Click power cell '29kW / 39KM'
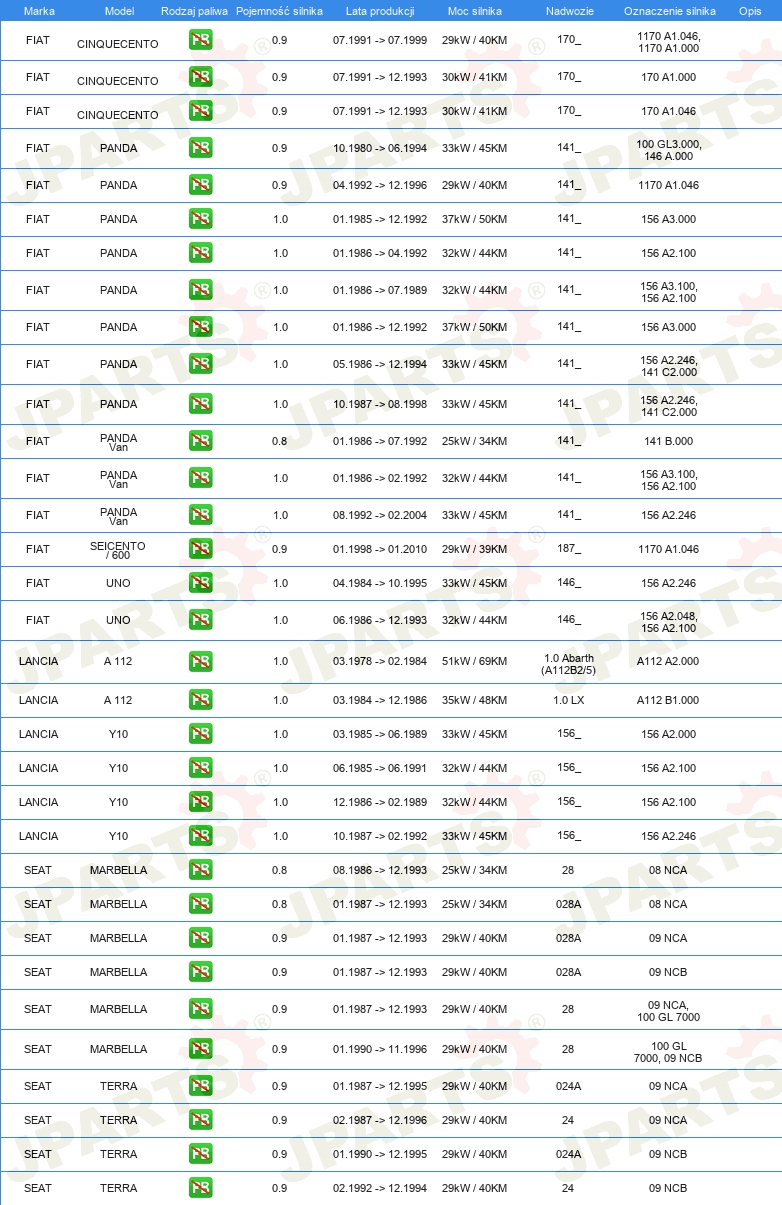The image size is (782, 1205). pyautogui.click(x=474, y=549)
